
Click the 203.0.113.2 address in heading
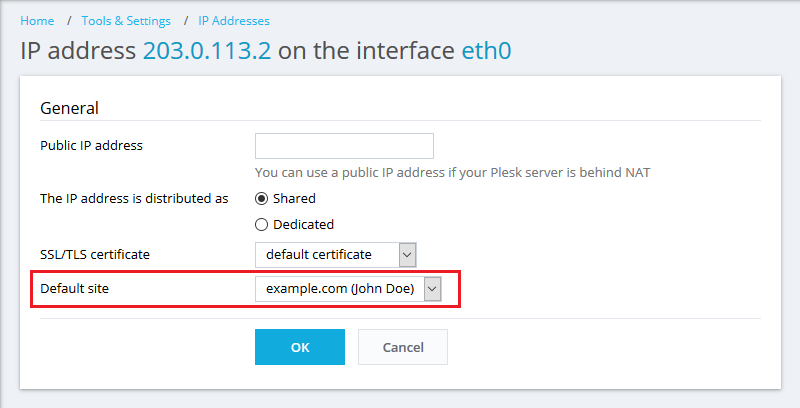click(x=207, y=52)
